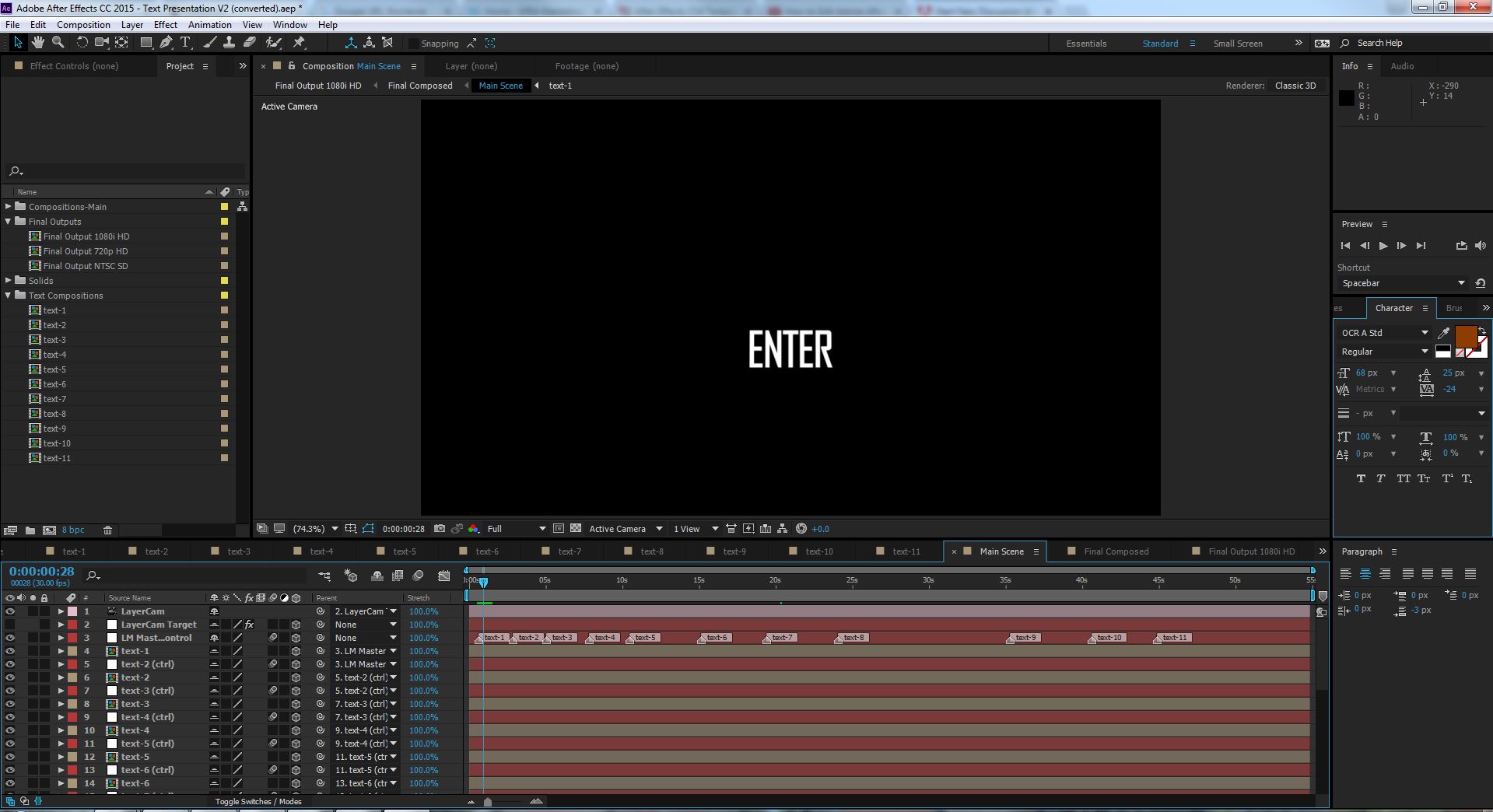Enable the Snapping checkbox
This screenshot has width=1493, height=812.
pyautogui.click(x=412, y=44)
